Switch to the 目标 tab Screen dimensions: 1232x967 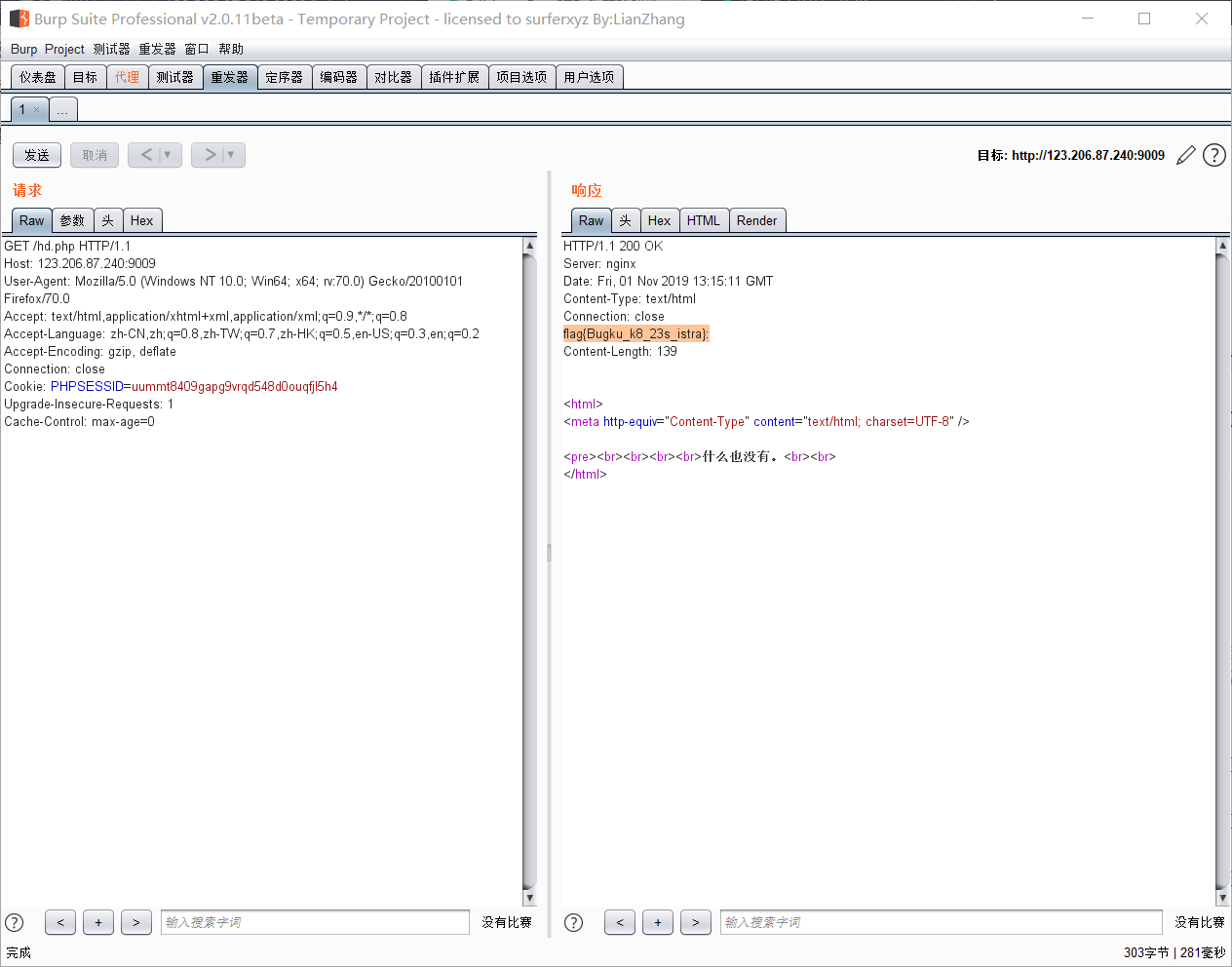click(86, 77)
